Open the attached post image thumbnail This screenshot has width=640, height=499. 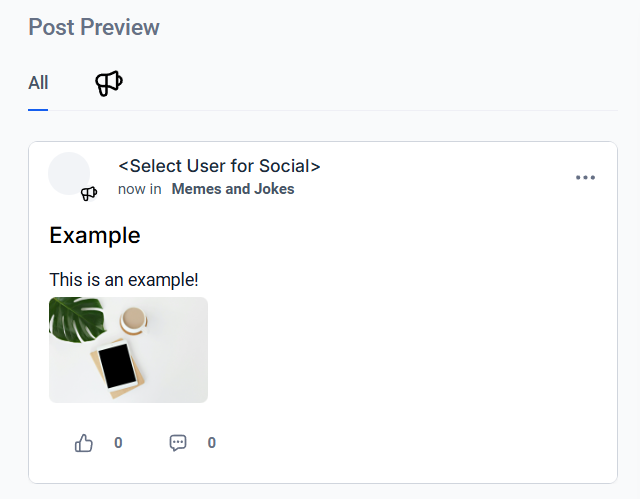coord(128,350)
